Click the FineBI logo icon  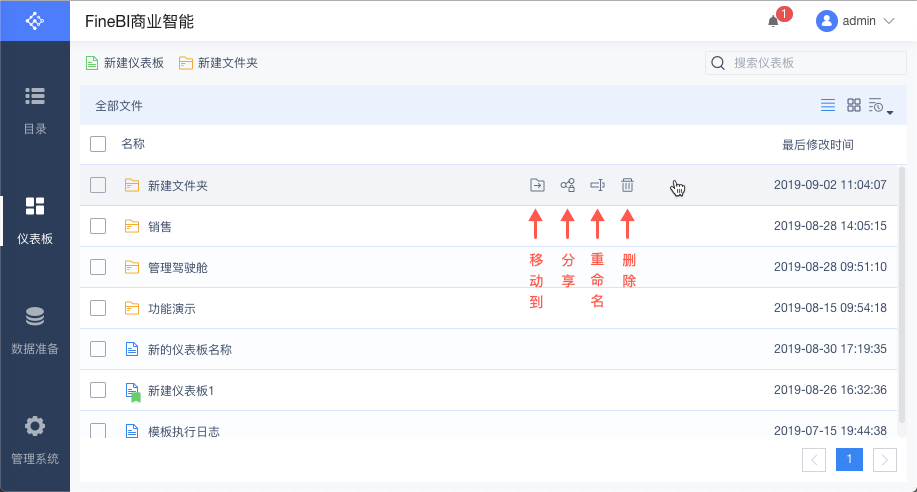[35, 21]
